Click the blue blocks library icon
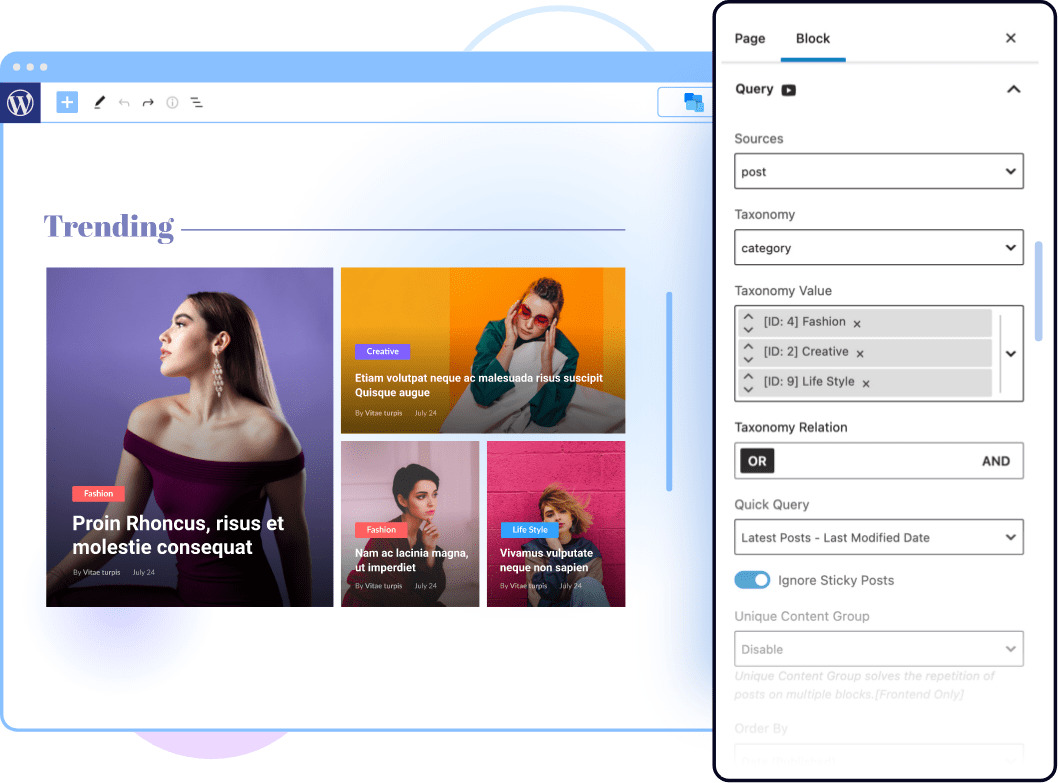Image resolution: width=1058 pixels, height=783 pixels. pos(693,103)
